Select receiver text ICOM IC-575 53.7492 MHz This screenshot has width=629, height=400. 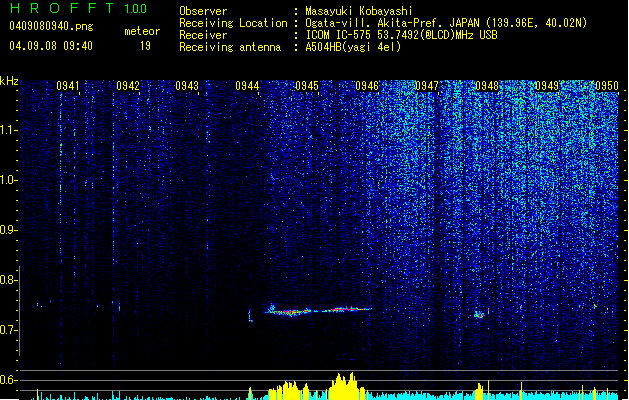401,35
